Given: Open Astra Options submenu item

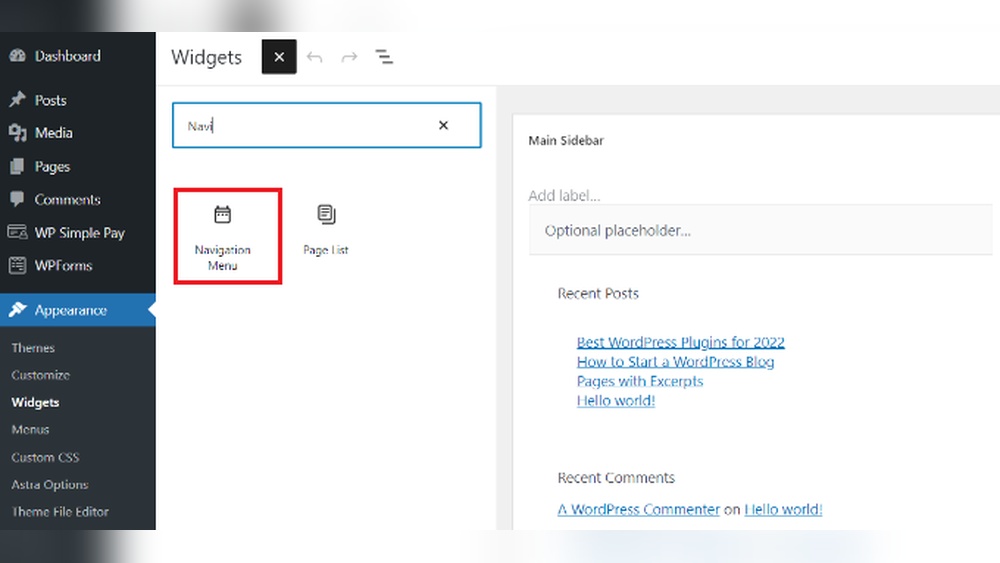Looking at the screenshot, I should (50, 485).
